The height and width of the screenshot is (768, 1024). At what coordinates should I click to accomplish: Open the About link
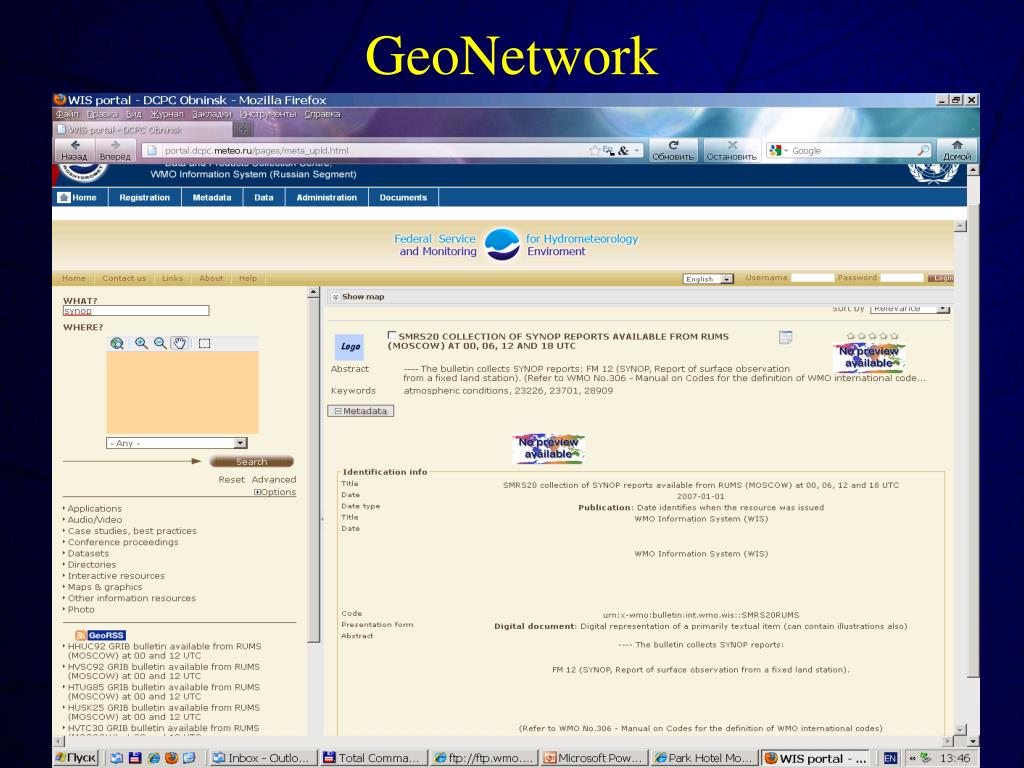click(211, 278)
